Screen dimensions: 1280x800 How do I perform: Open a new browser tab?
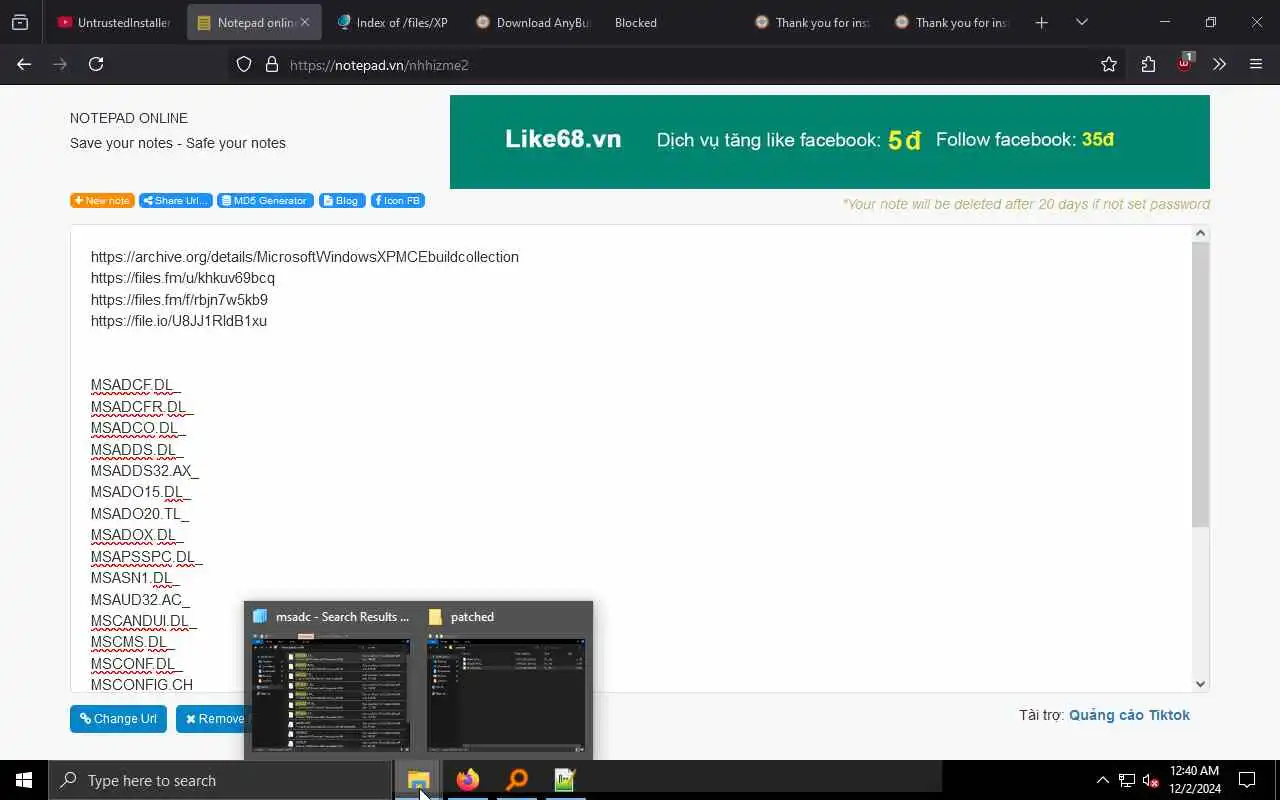point(1042,22)
